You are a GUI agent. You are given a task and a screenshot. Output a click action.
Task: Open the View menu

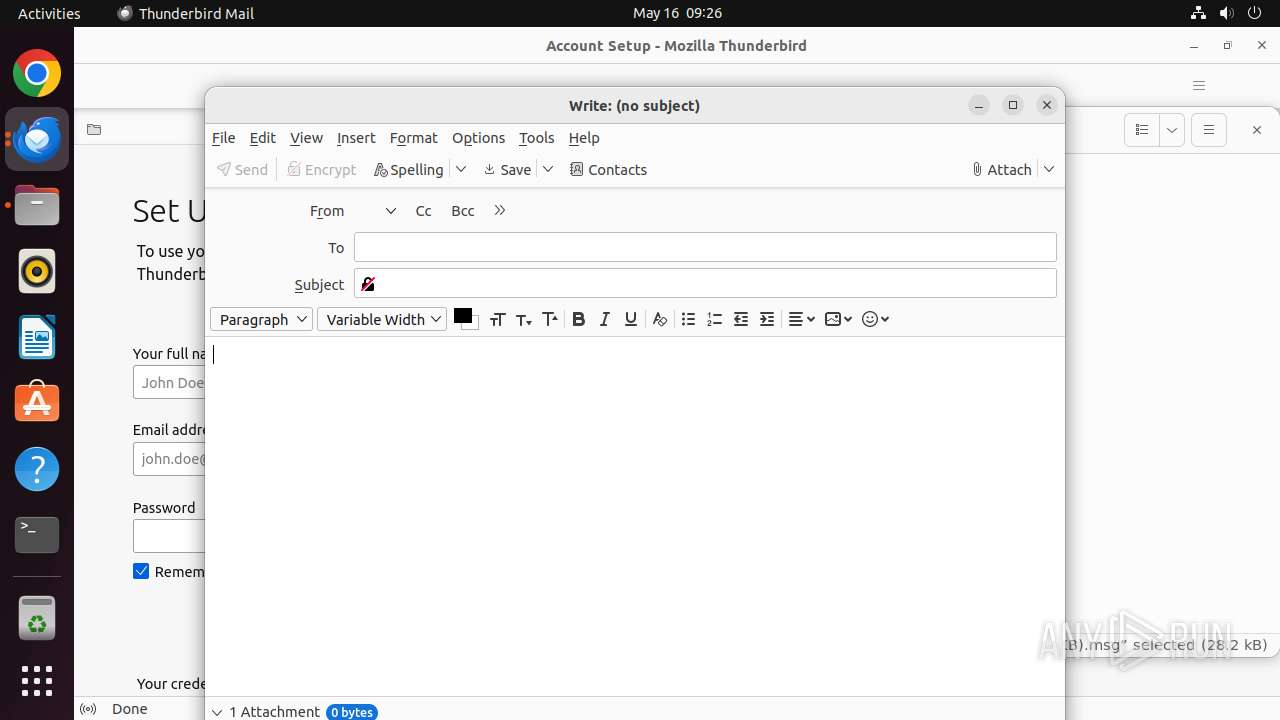point(306,138)
